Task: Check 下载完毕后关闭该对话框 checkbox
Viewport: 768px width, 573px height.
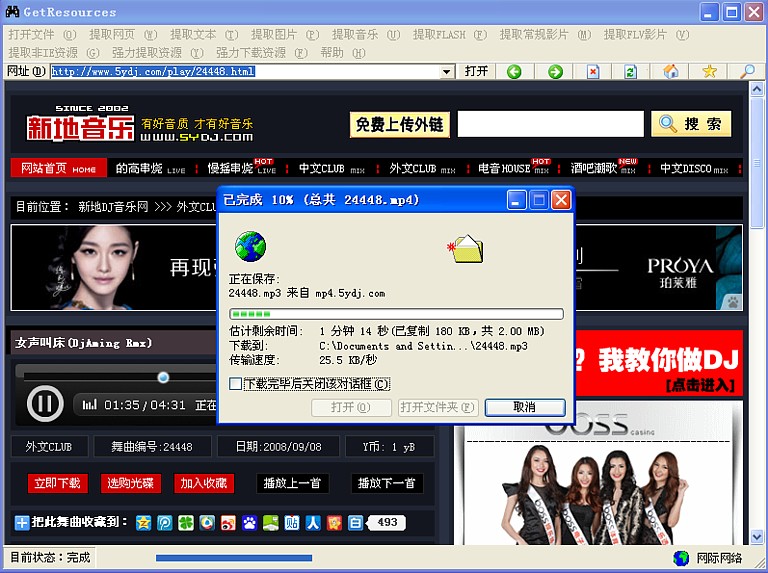Action: coord(236,384)
